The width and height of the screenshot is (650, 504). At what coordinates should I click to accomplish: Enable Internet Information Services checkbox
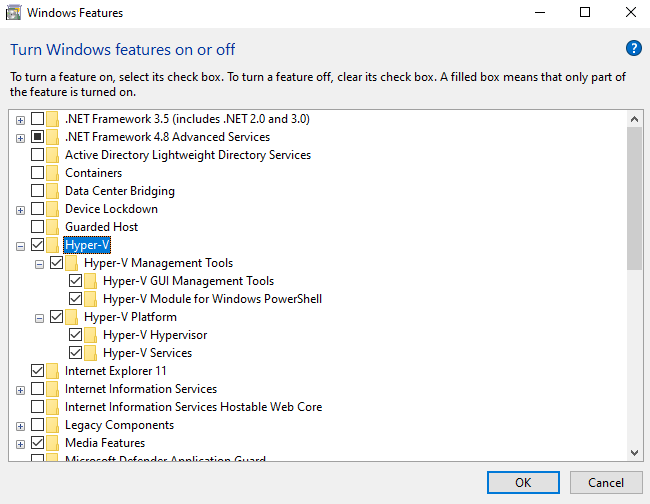37,388
